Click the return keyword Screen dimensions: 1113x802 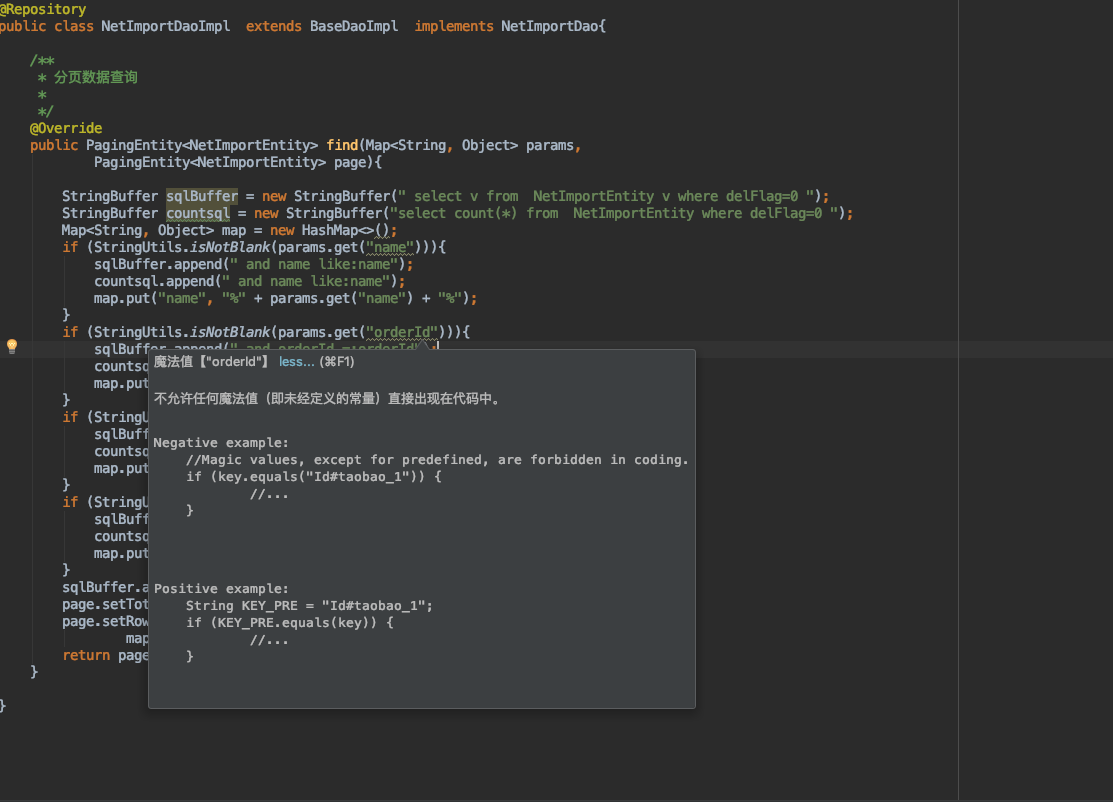(x=86, y=656)
